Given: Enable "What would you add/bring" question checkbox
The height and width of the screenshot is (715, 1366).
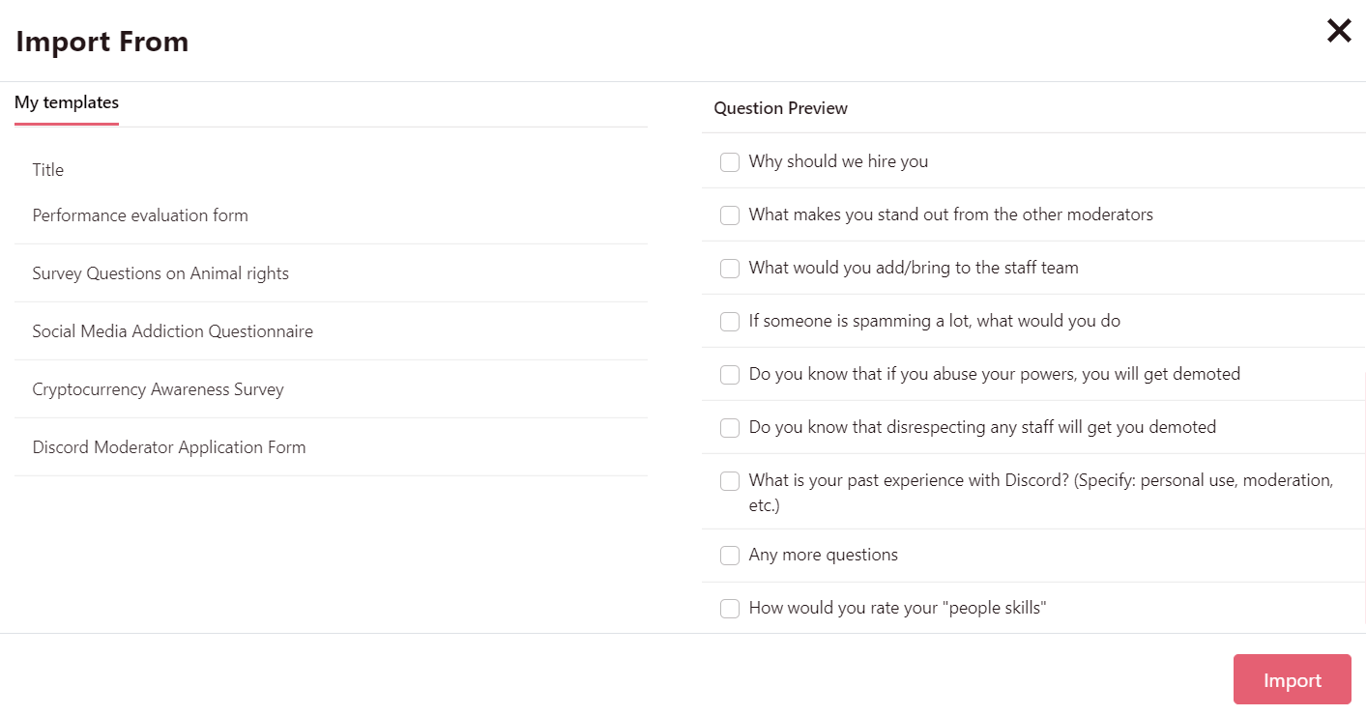Looking at the screenshot, I should tap(730, 268).
